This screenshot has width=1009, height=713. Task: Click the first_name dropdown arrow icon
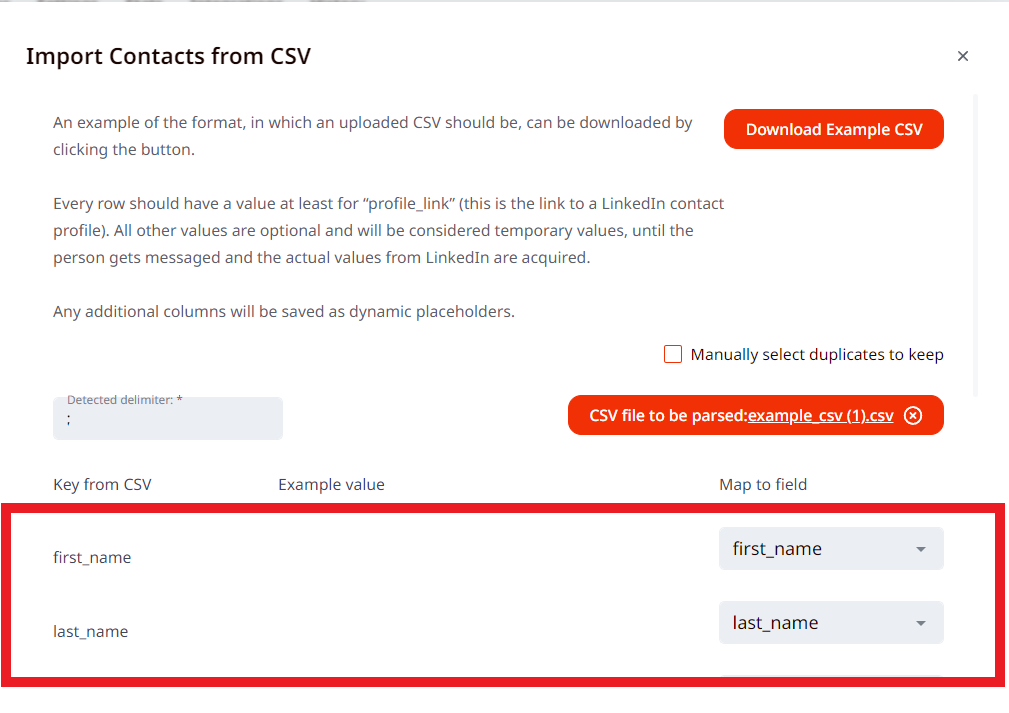click(x=921, y=549)
